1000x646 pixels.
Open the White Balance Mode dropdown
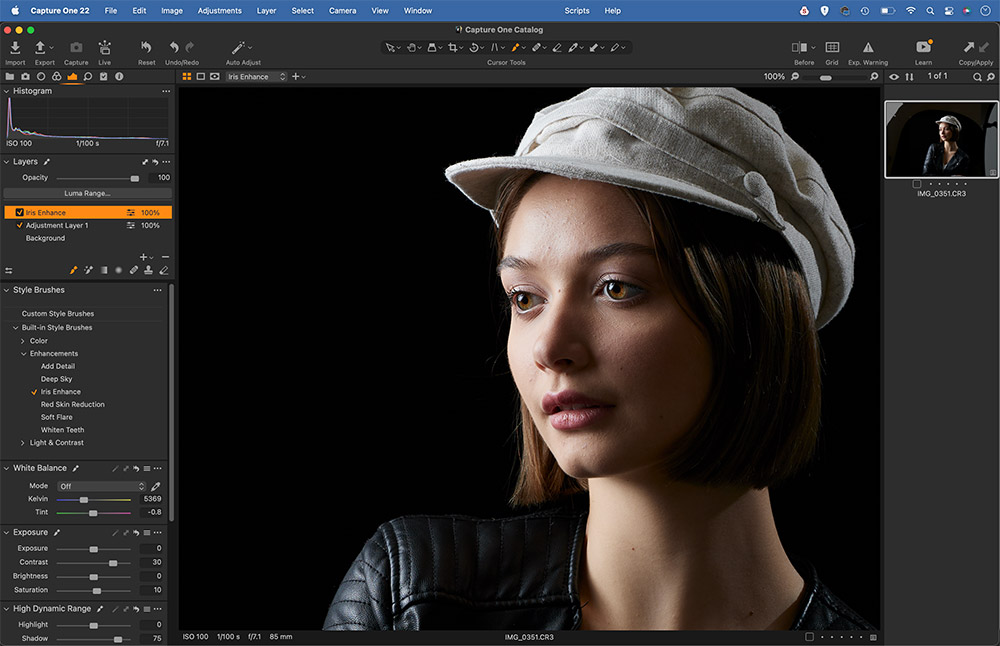pos(101,487)
